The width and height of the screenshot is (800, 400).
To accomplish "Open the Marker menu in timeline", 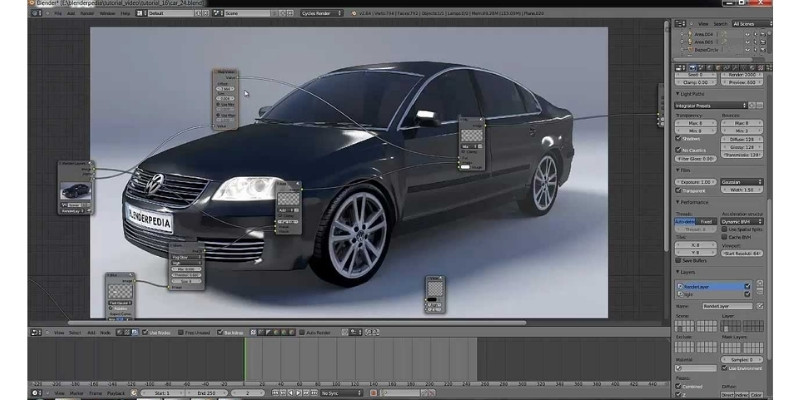I will [77, 393].
